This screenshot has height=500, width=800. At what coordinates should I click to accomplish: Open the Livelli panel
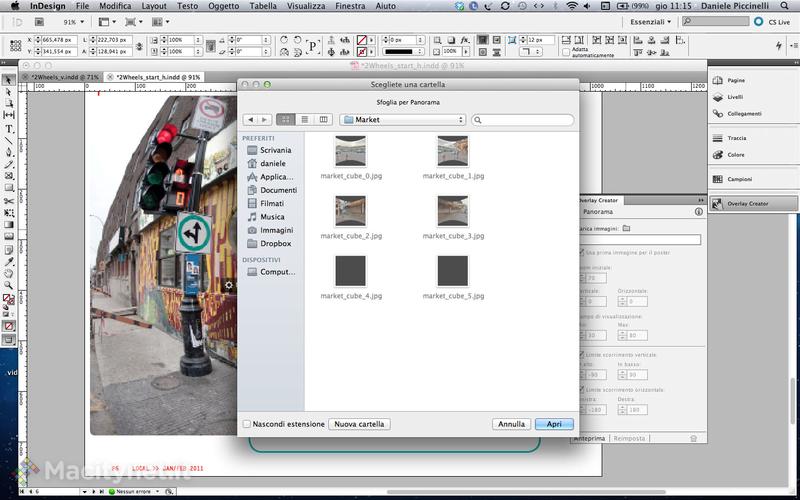click(735, 97)
